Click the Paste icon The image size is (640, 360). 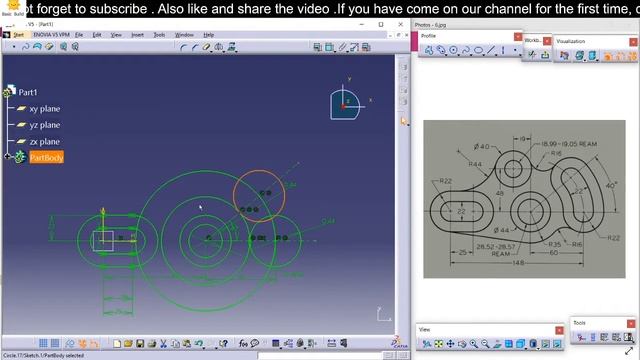point(187,344)
